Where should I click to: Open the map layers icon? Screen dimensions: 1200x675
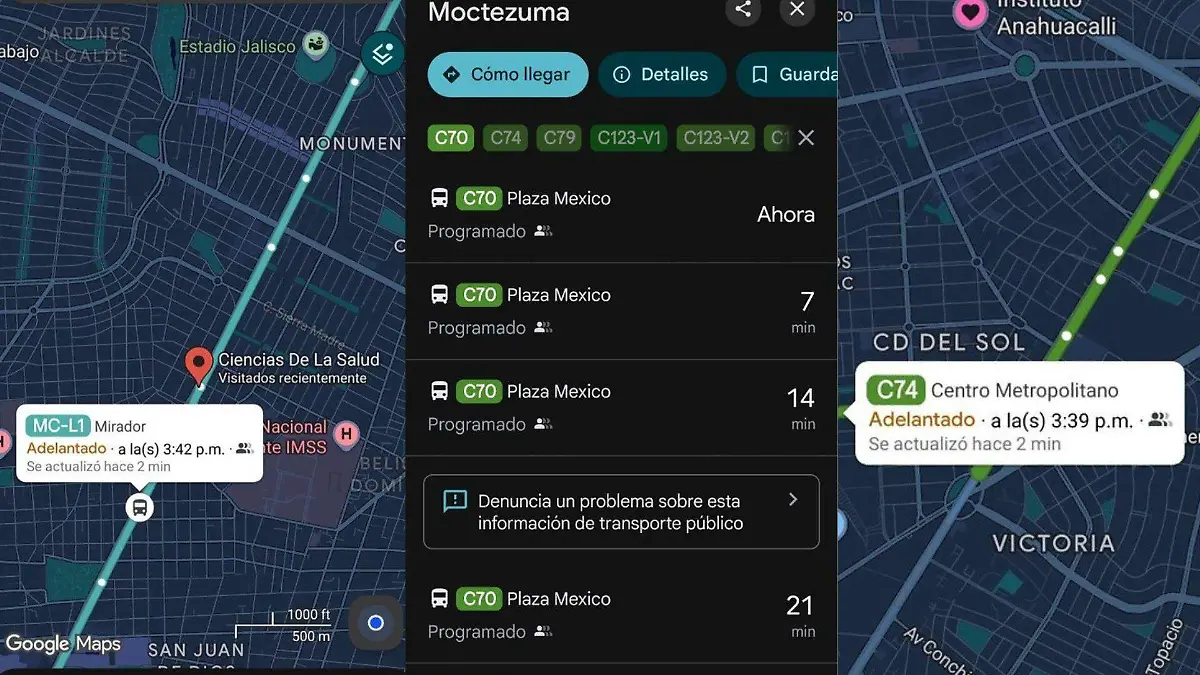[x=382, y=53]
